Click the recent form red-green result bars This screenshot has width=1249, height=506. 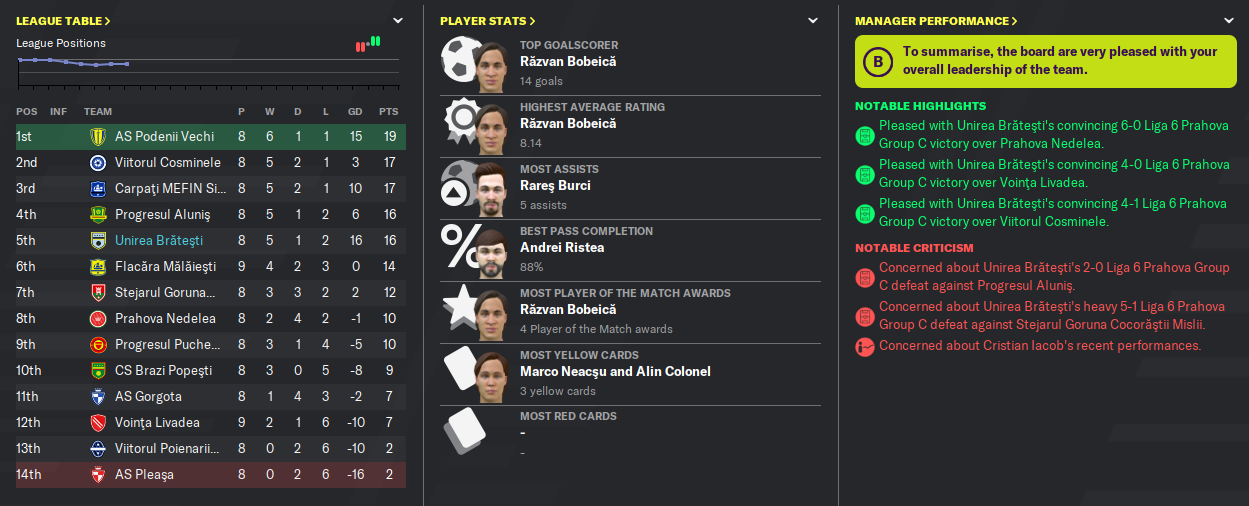coord(368,44)
